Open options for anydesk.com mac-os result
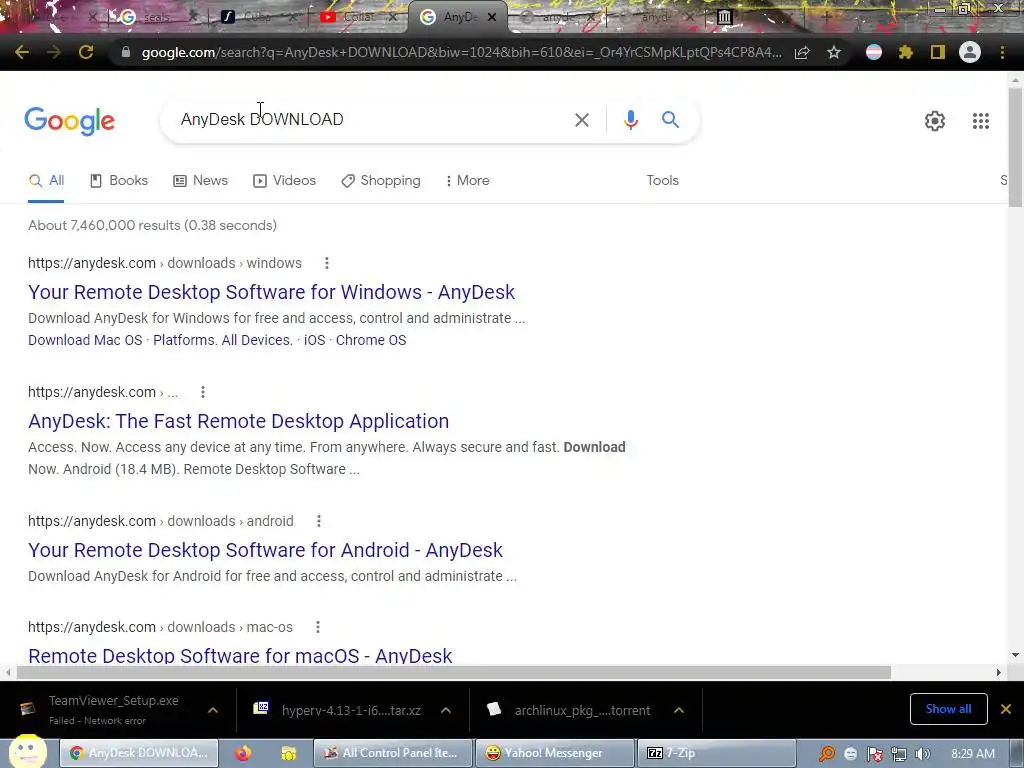The image size is (1024, 768). point(318,627)
